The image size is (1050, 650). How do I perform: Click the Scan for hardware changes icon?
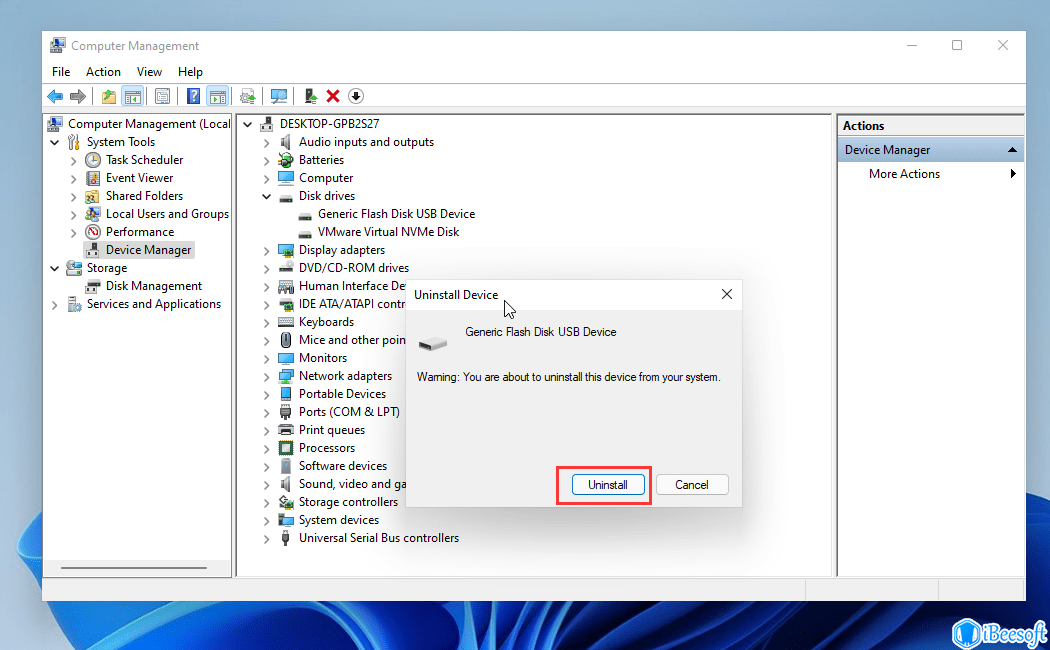(x=279, y=96)
